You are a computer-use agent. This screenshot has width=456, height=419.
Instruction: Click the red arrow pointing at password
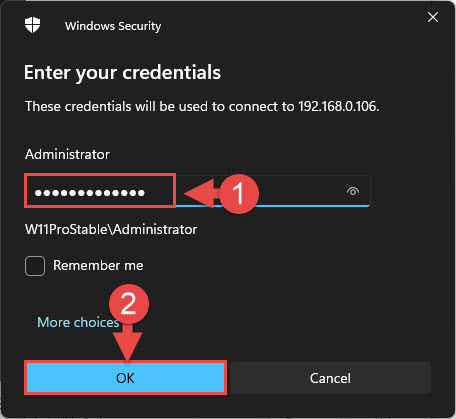coord(202,194)
